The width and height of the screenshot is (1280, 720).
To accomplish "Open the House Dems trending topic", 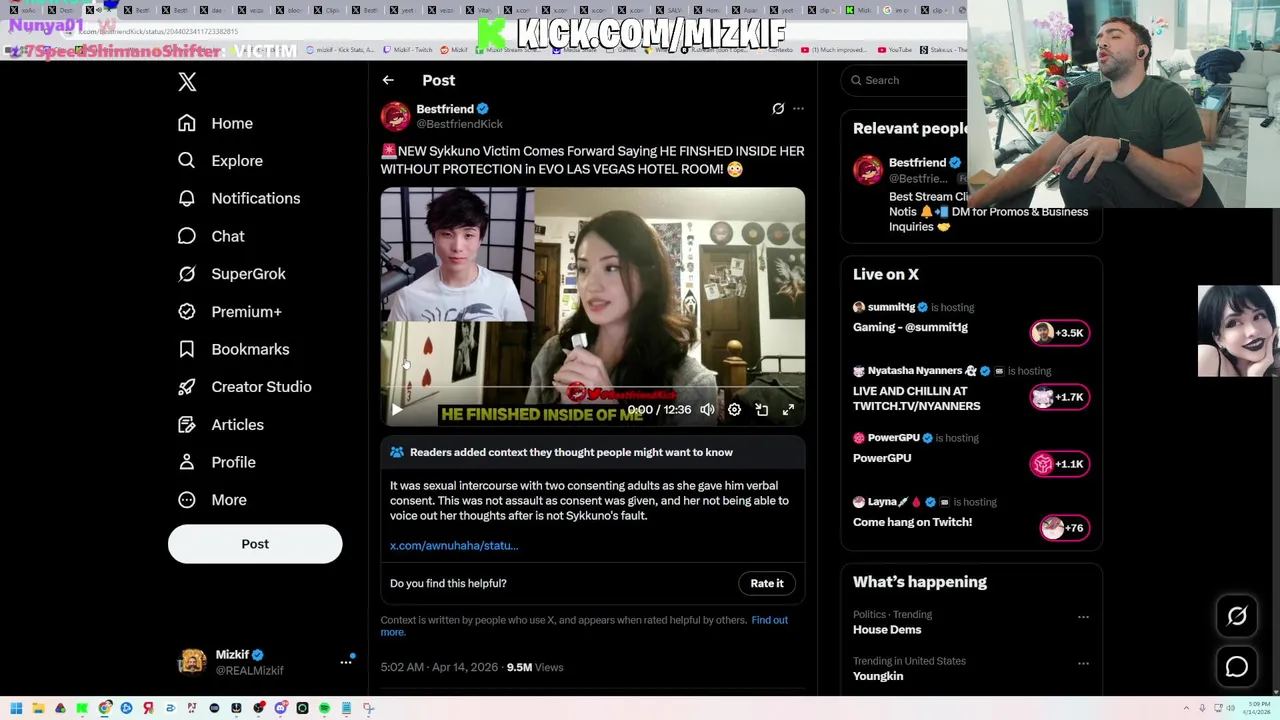I will point(887,630).
